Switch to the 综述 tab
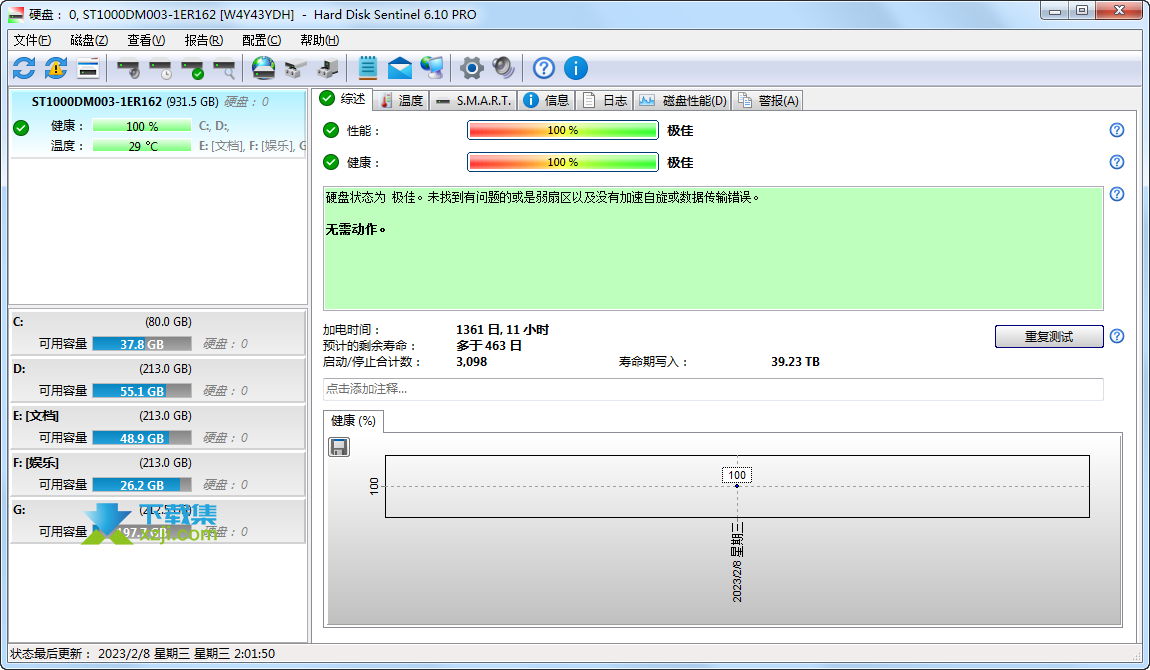1150x670 pixels. pos(343,98)
